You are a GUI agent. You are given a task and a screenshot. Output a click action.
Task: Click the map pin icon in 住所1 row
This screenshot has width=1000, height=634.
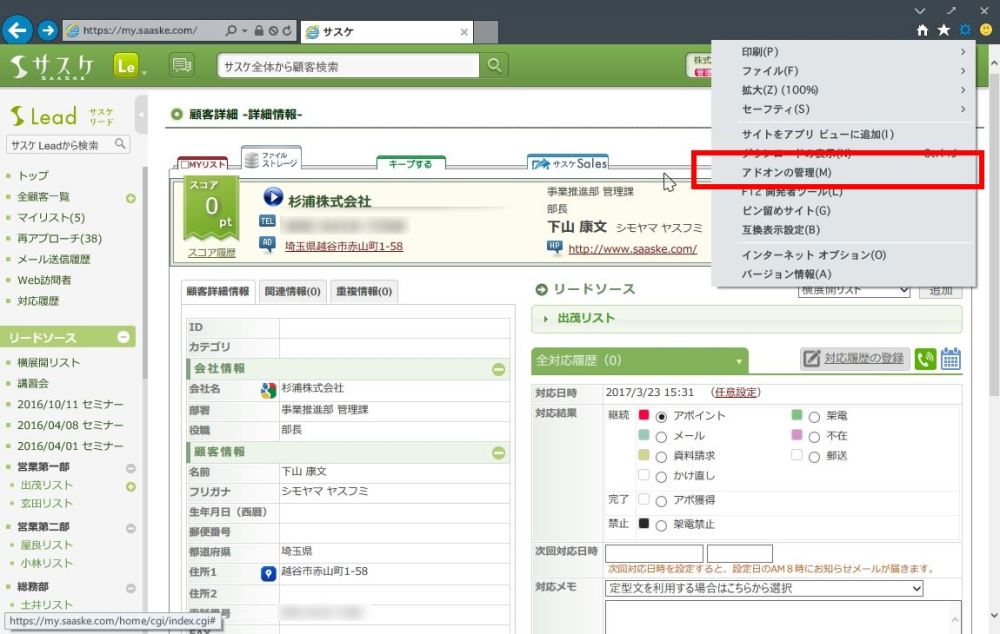click(268, 572)
